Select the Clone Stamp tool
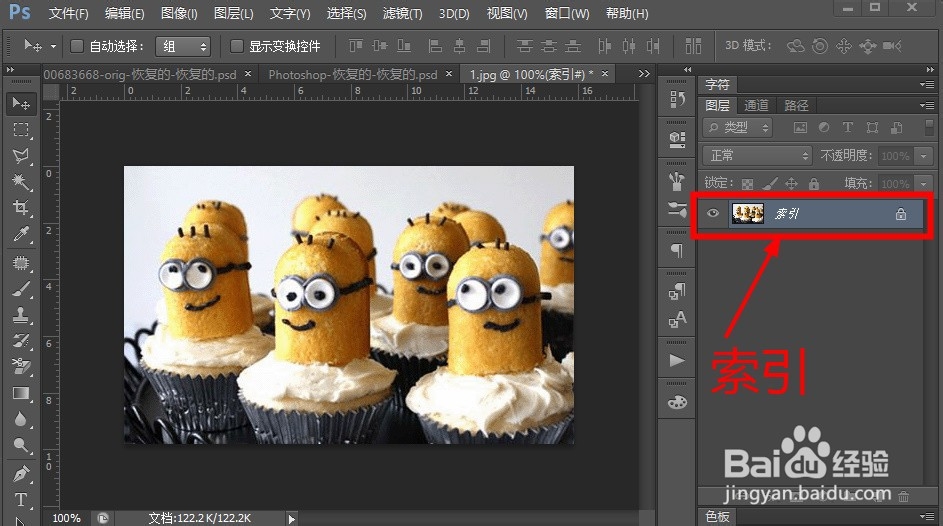The height and width of the screenshot is (526, 943). (x=21, y=314)
